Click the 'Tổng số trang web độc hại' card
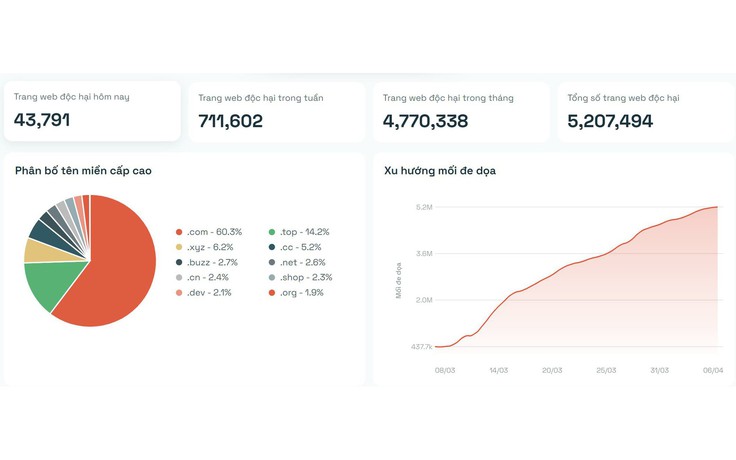 point(643,110)
